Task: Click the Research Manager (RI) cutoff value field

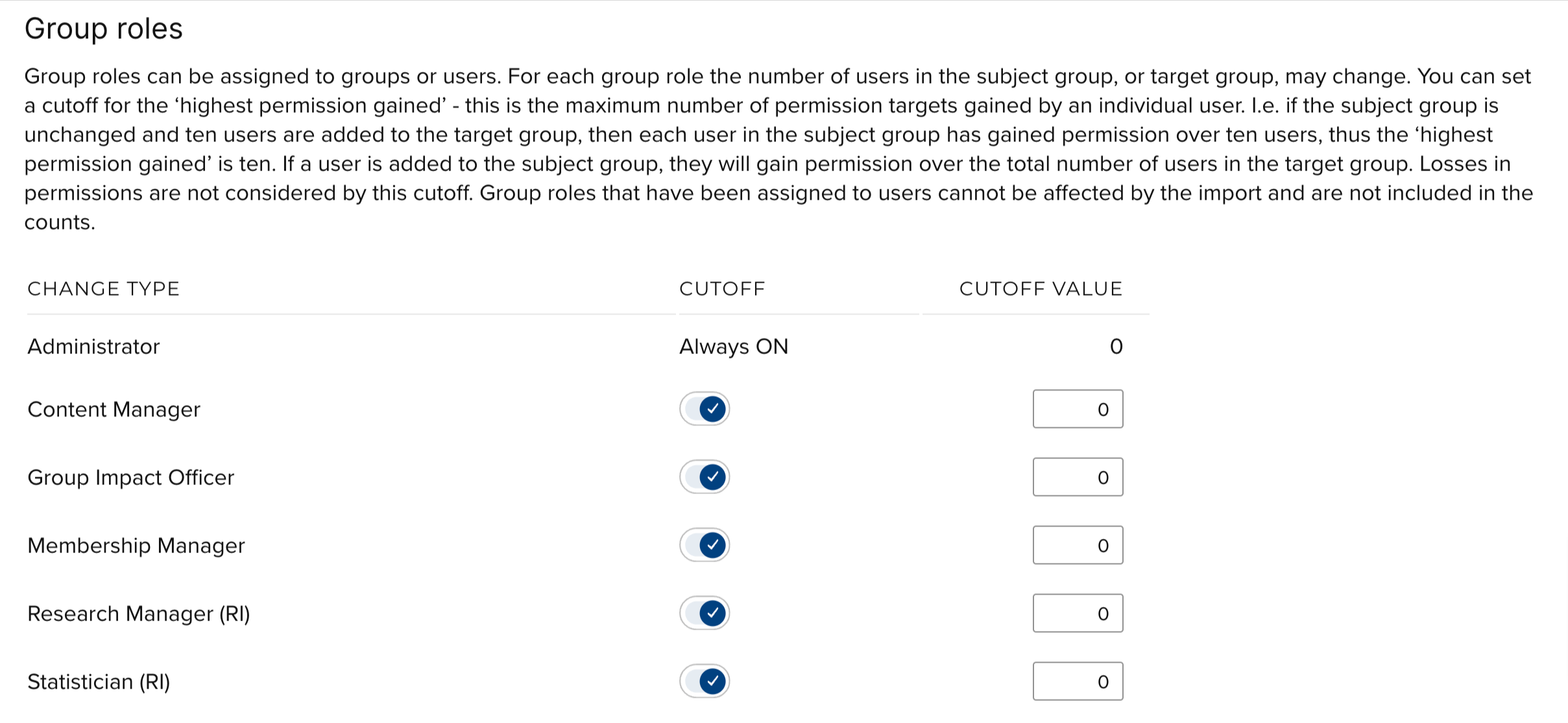Action: tap(1078, 613)
